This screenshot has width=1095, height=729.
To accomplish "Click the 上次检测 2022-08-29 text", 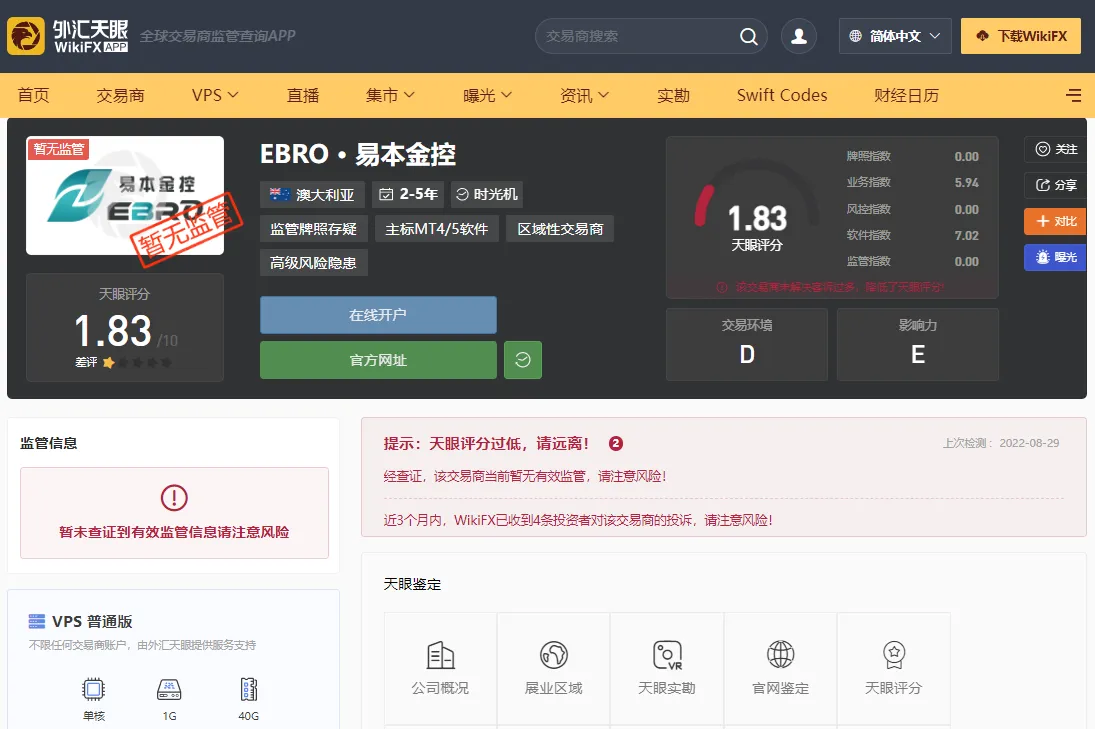I will [1001, 443].
